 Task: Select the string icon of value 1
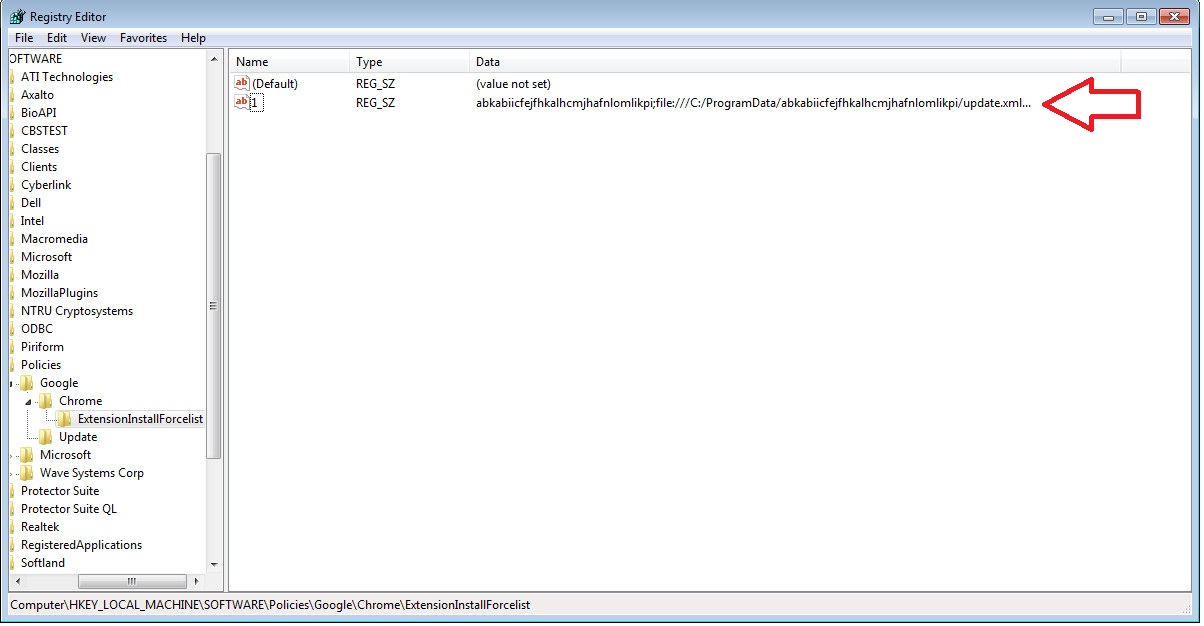241,102
